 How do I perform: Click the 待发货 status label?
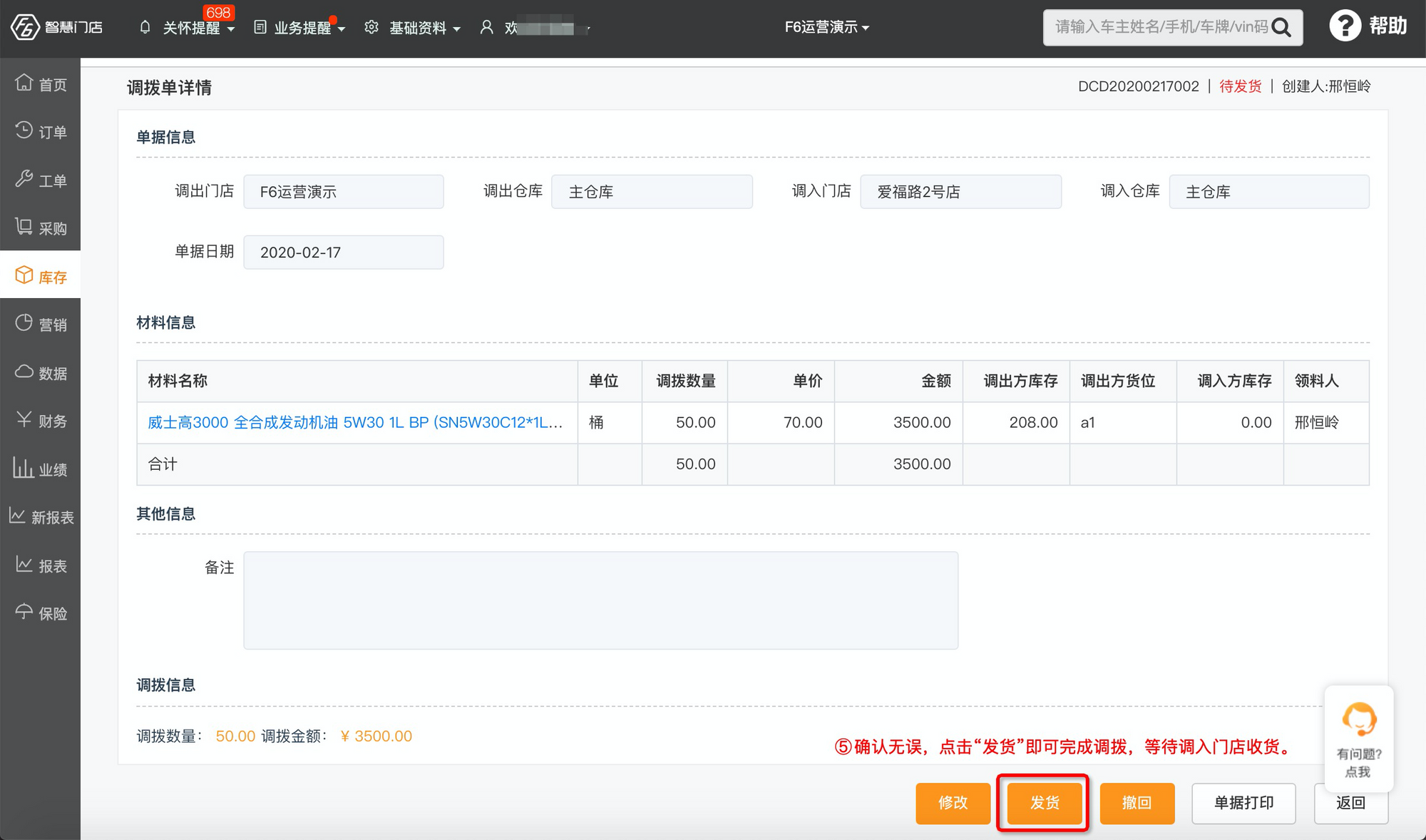[1240, 86]
